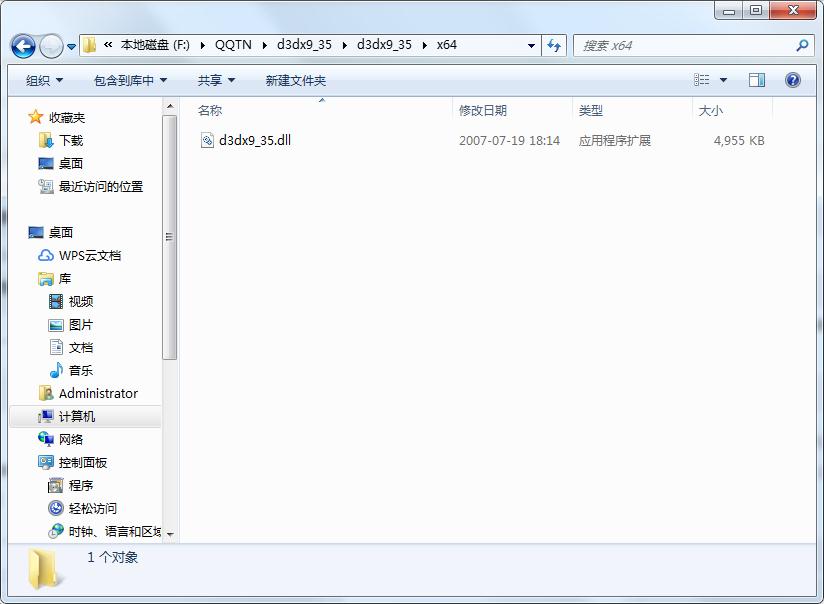The width and height of the screenshot is (824, 604).
Task: Click date 2007-07-19 18:14 cell
Action: tap(509, 141)
